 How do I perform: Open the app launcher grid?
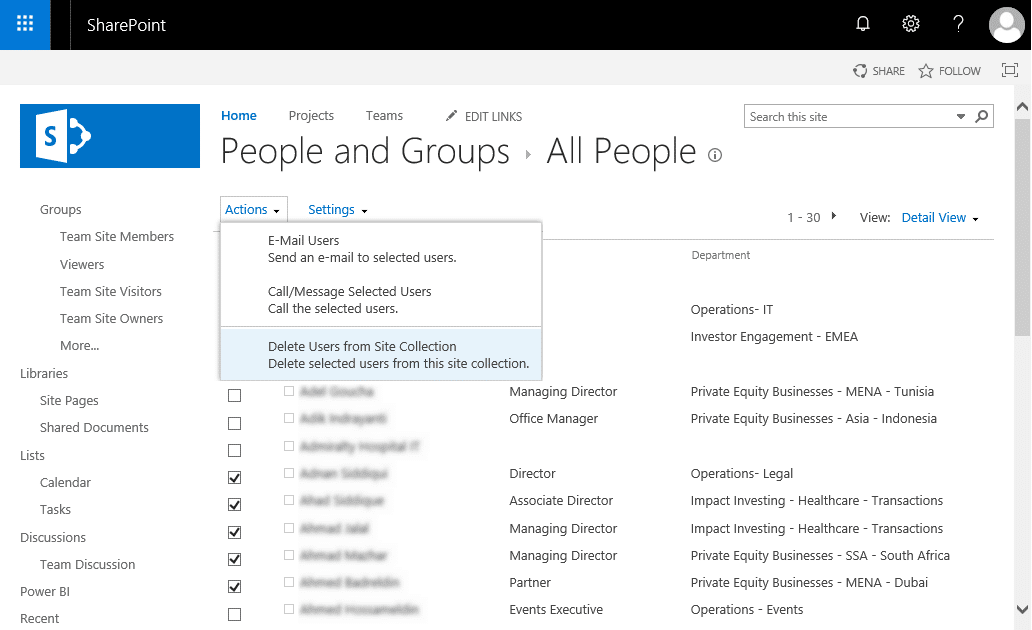click(24, 24)
